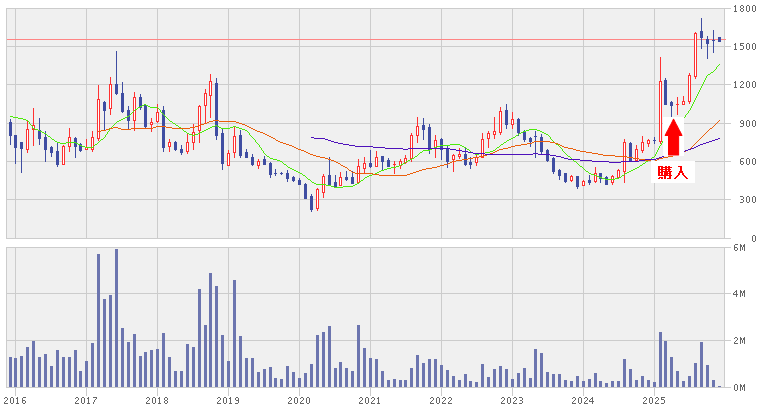Click the 300 price axis label
760x409 pixels.
coord(740,200)
